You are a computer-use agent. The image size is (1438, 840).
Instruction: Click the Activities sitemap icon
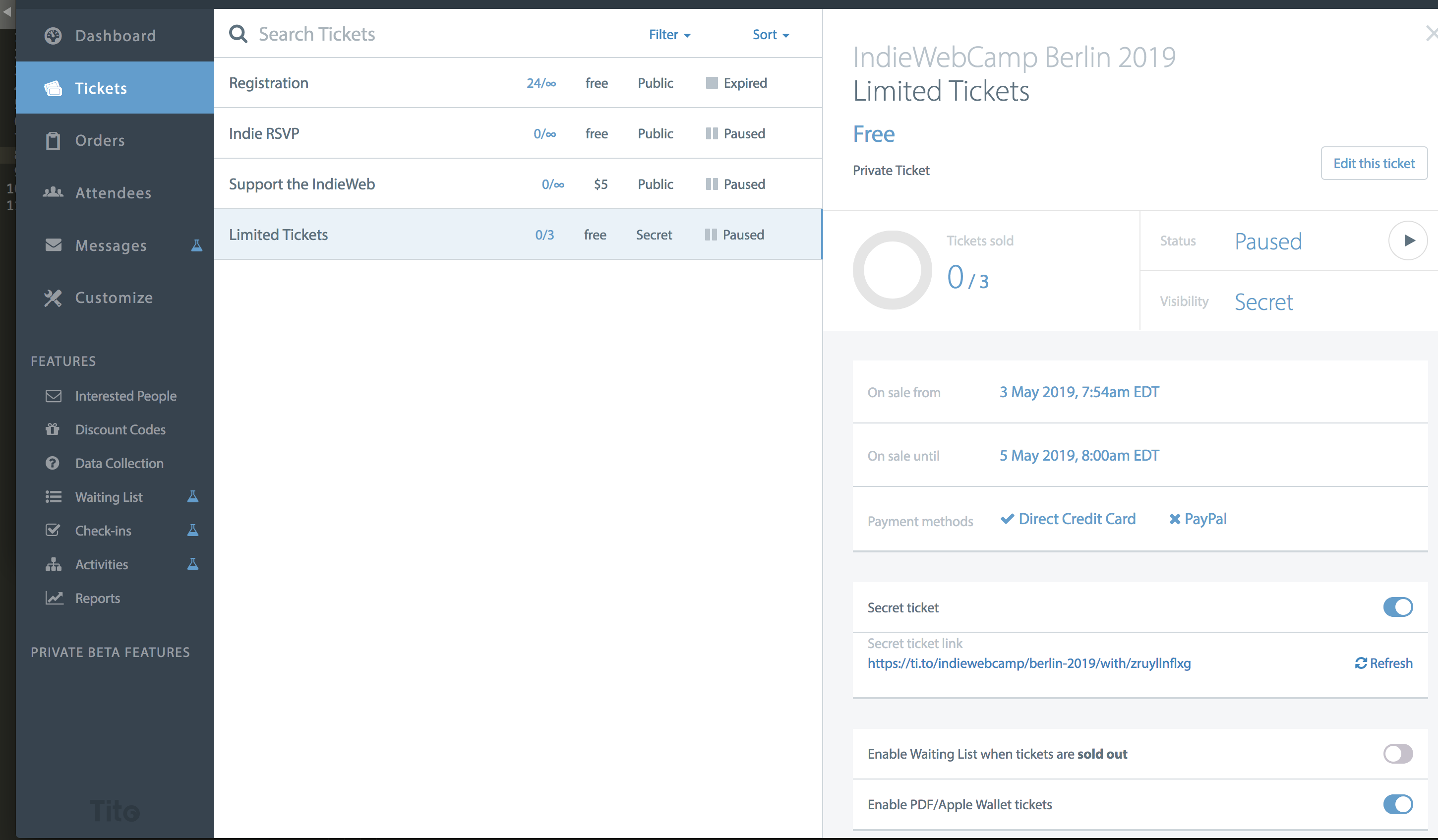point(53,564)
